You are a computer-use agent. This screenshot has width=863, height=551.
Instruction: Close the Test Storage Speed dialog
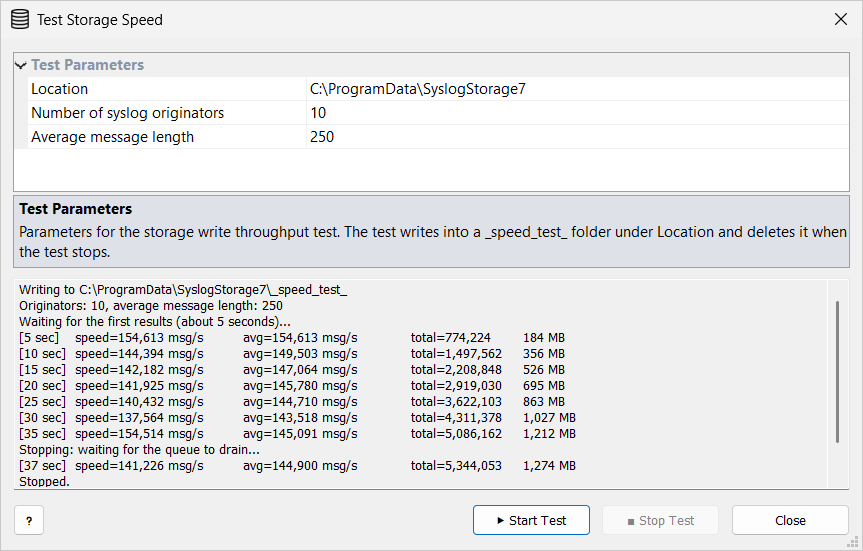pyautogui.click(x=840, y=19)
